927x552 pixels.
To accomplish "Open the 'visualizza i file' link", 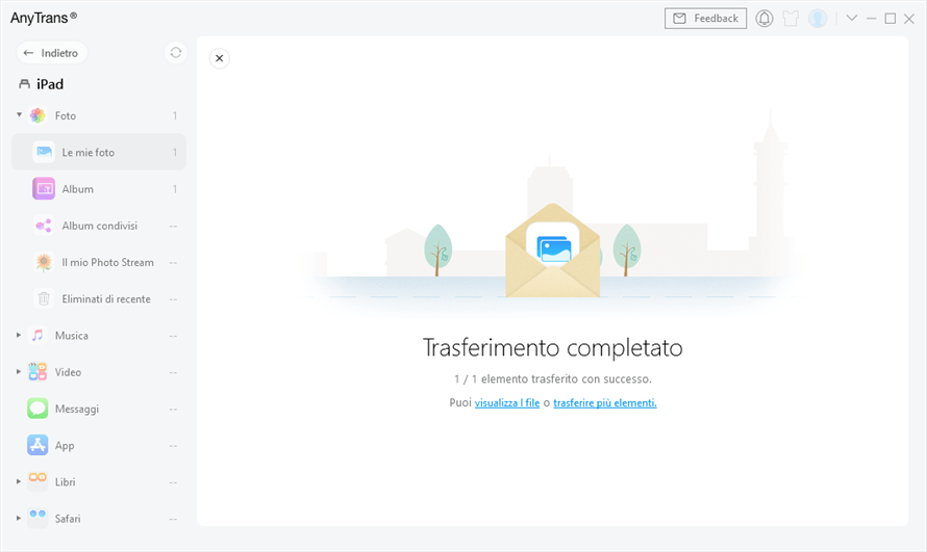I will coord(507,403).
